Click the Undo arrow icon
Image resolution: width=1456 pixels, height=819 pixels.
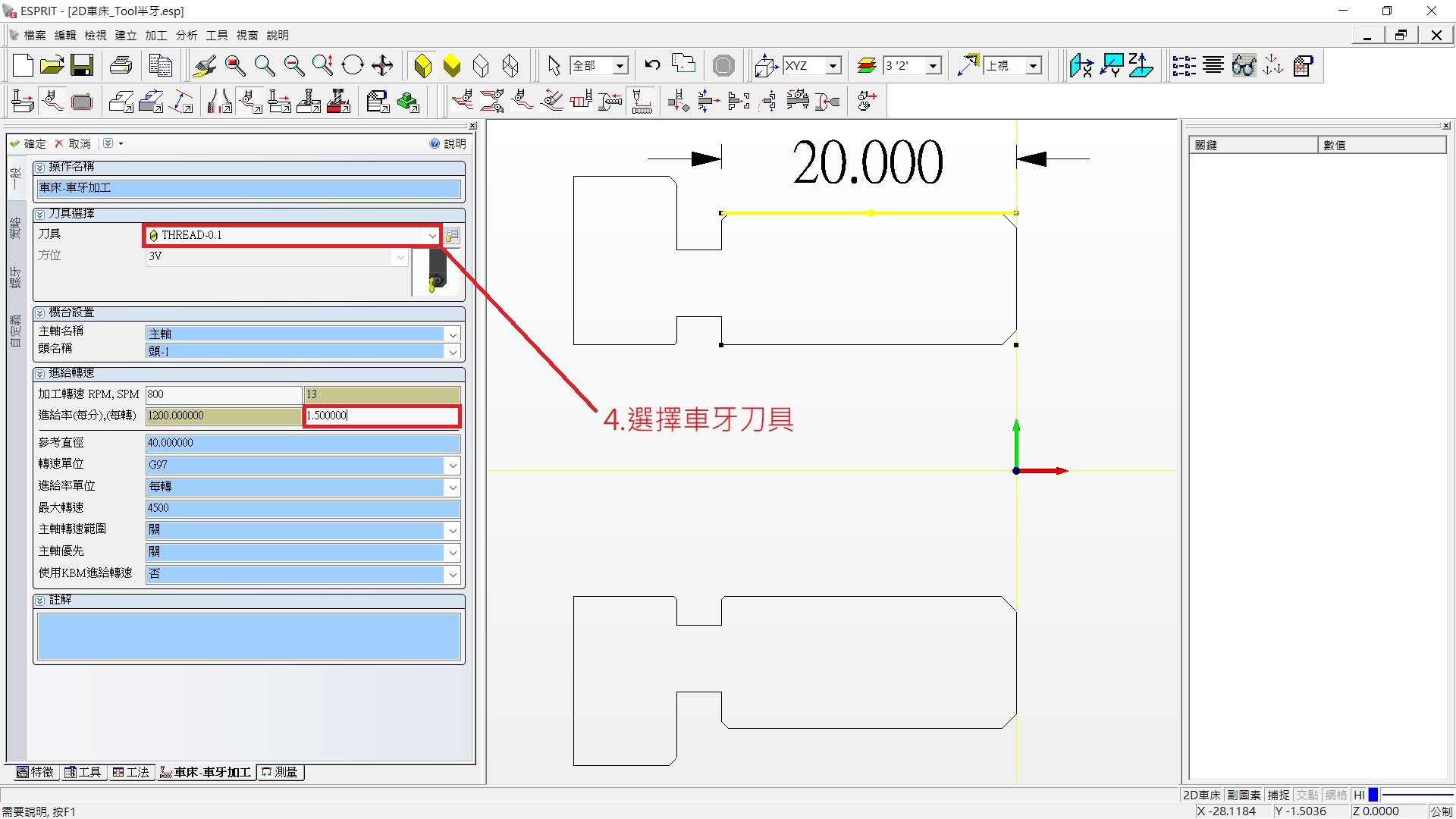tap(652, 65)
